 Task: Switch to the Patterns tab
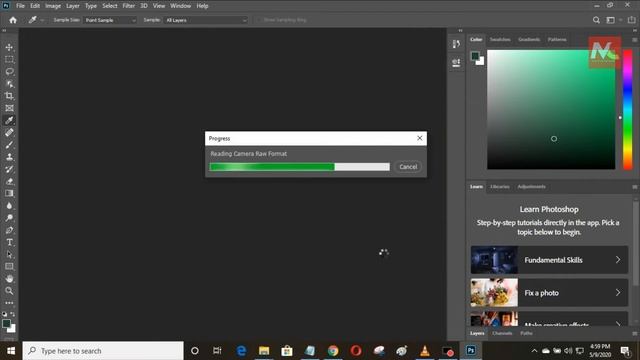point(557,40)
